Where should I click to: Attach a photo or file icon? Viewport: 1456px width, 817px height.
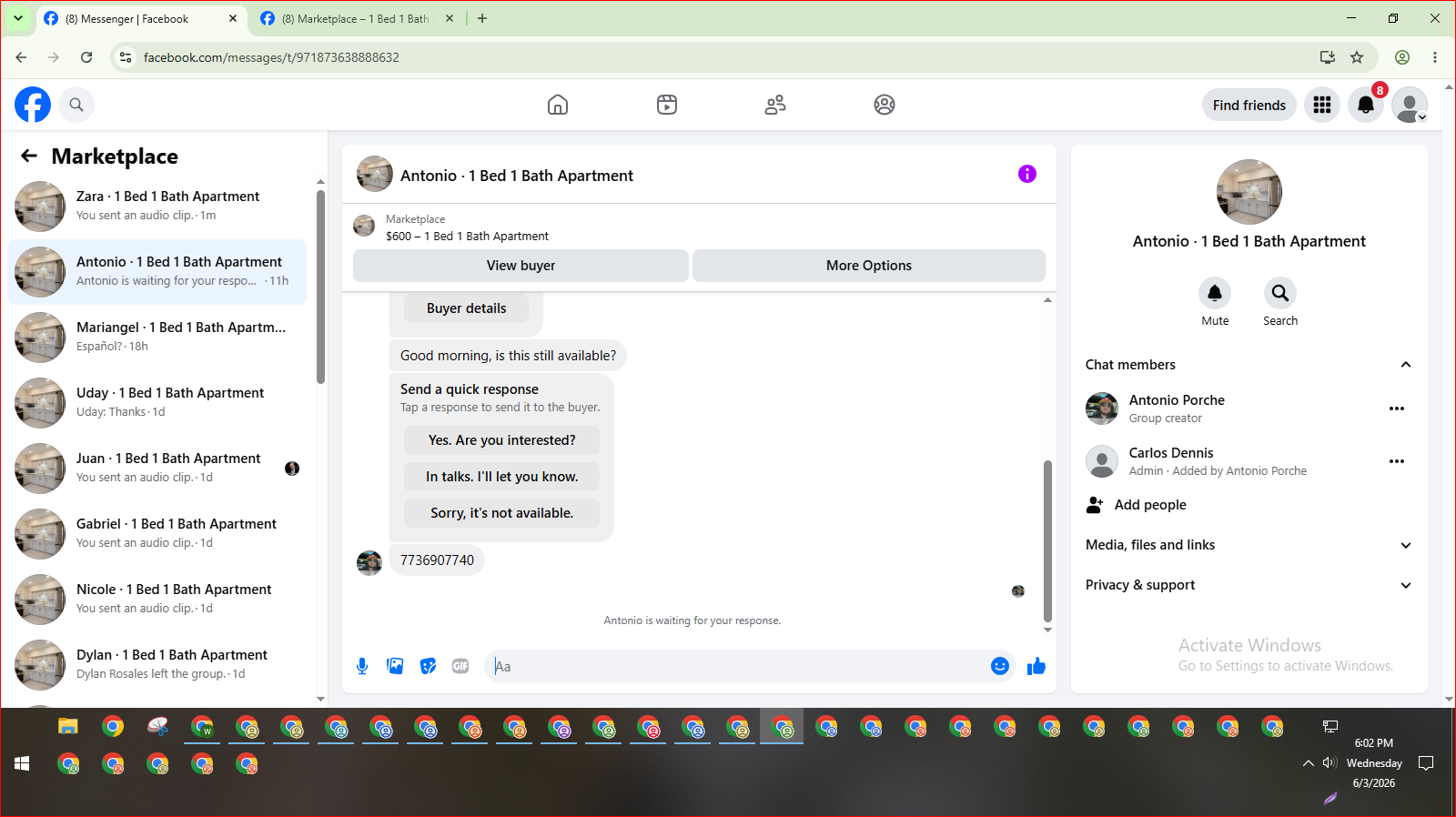pos(395,666)
